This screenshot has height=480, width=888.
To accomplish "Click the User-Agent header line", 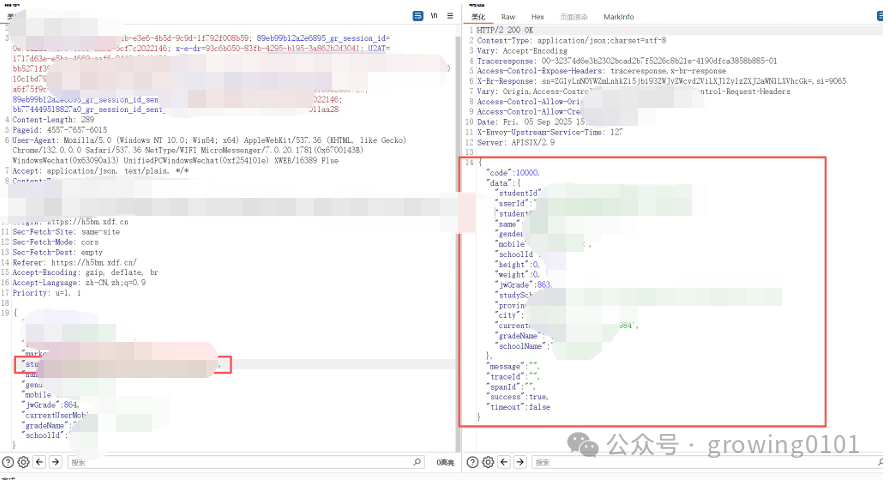I will [x=210, y=151].
